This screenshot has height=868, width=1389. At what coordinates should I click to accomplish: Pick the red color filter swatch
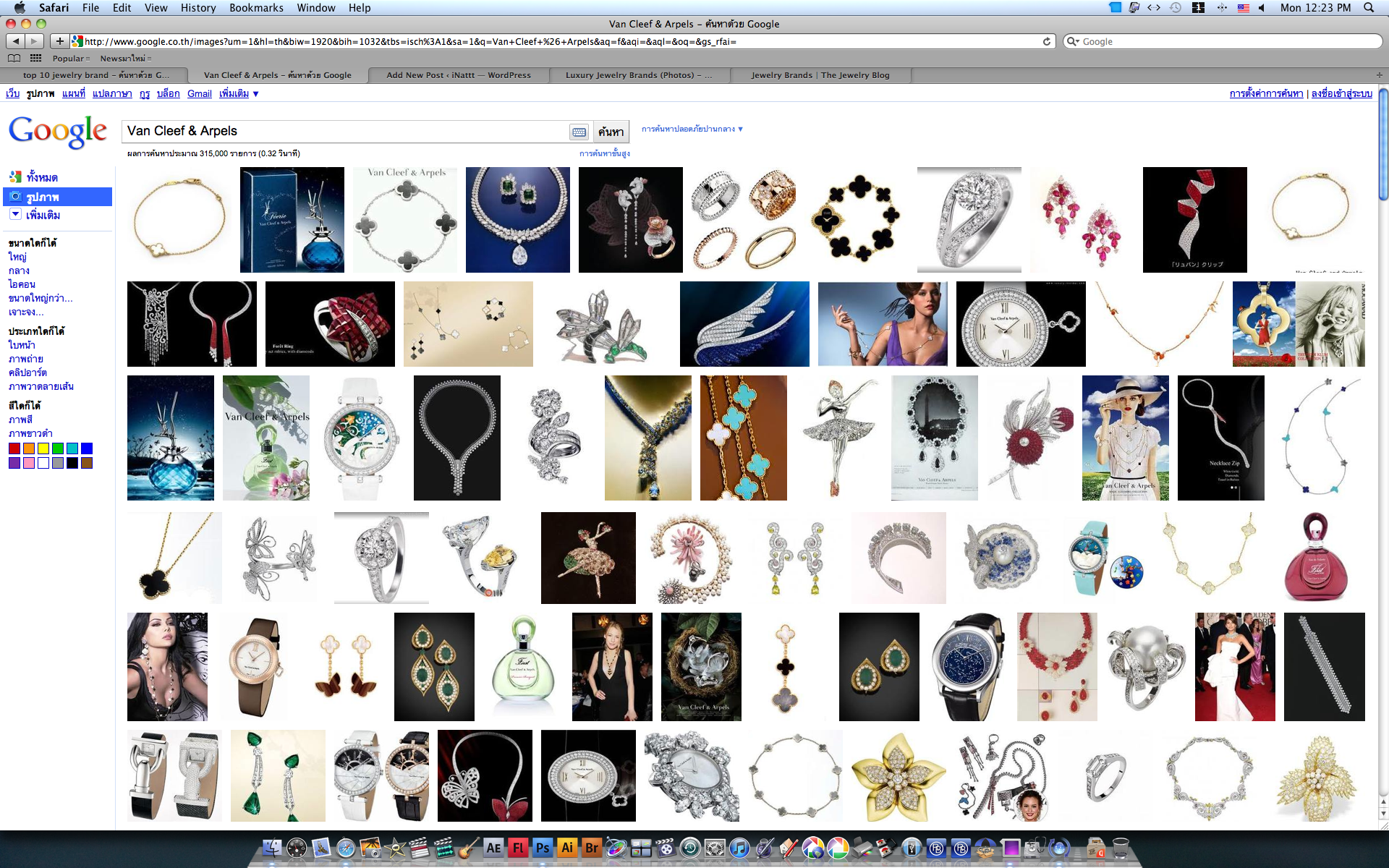tap(14, 448)
